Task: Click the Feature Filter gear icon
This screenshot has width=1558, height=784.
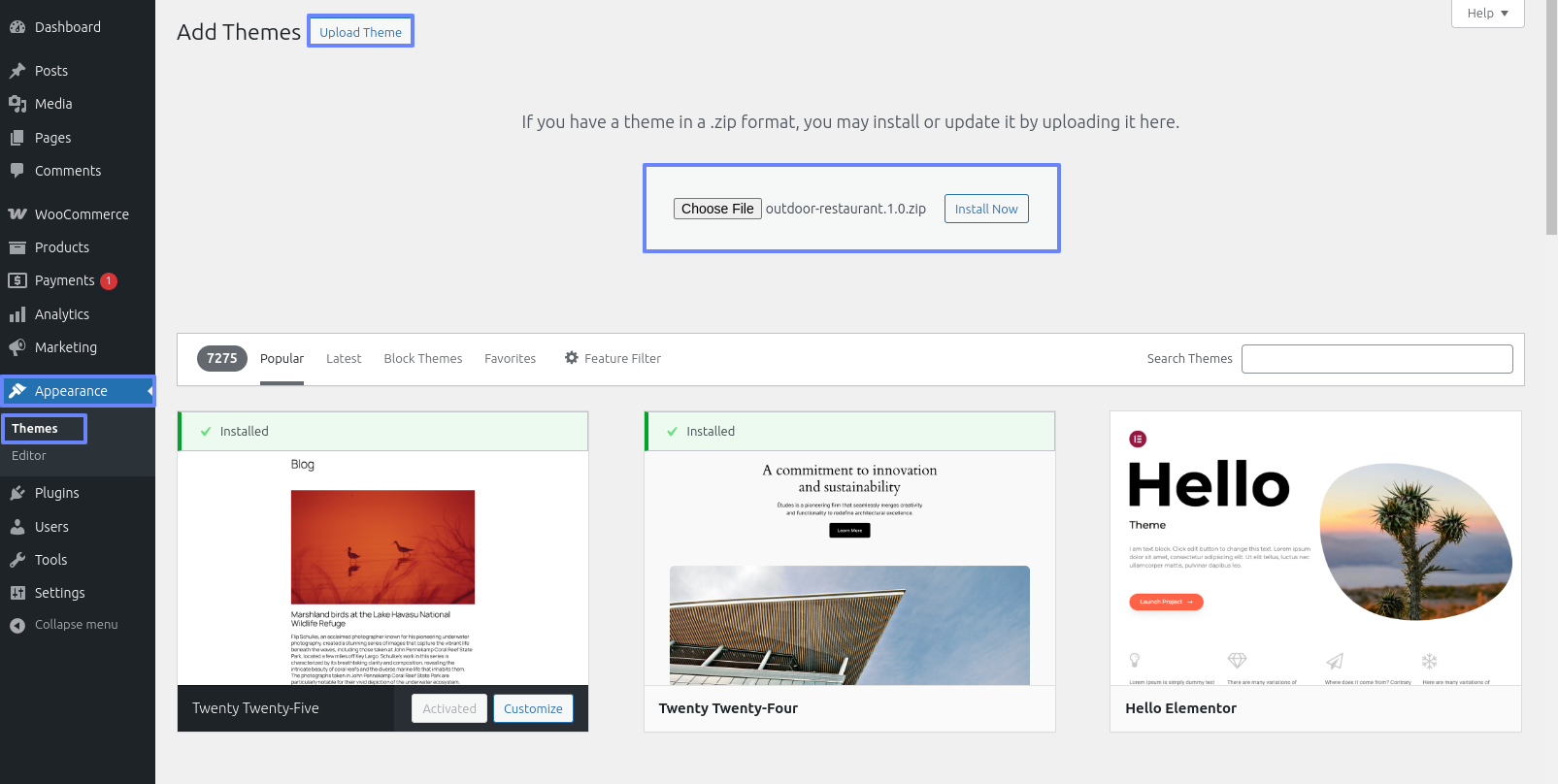Action: coord(572,358)
